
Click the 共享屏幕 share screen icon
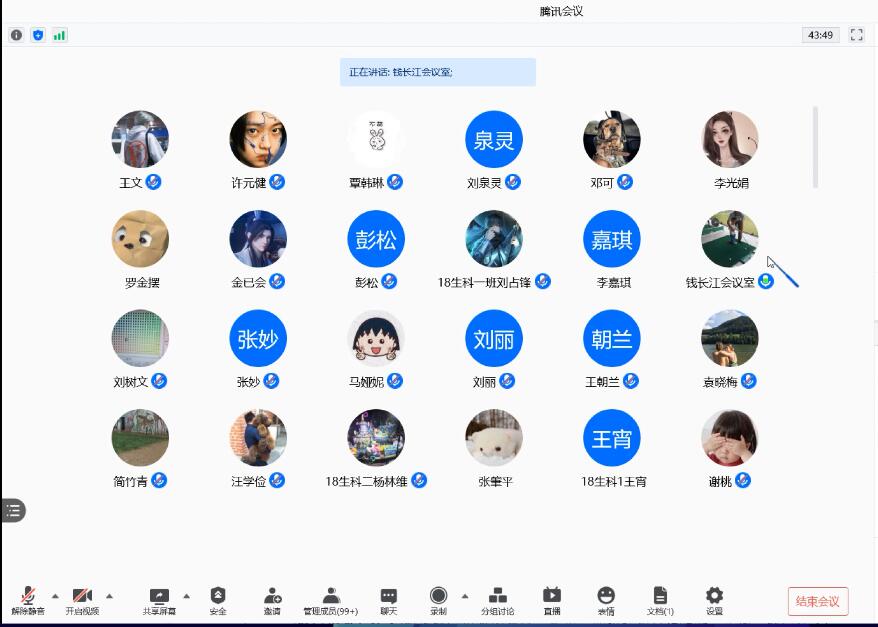[x=158, y=598]
